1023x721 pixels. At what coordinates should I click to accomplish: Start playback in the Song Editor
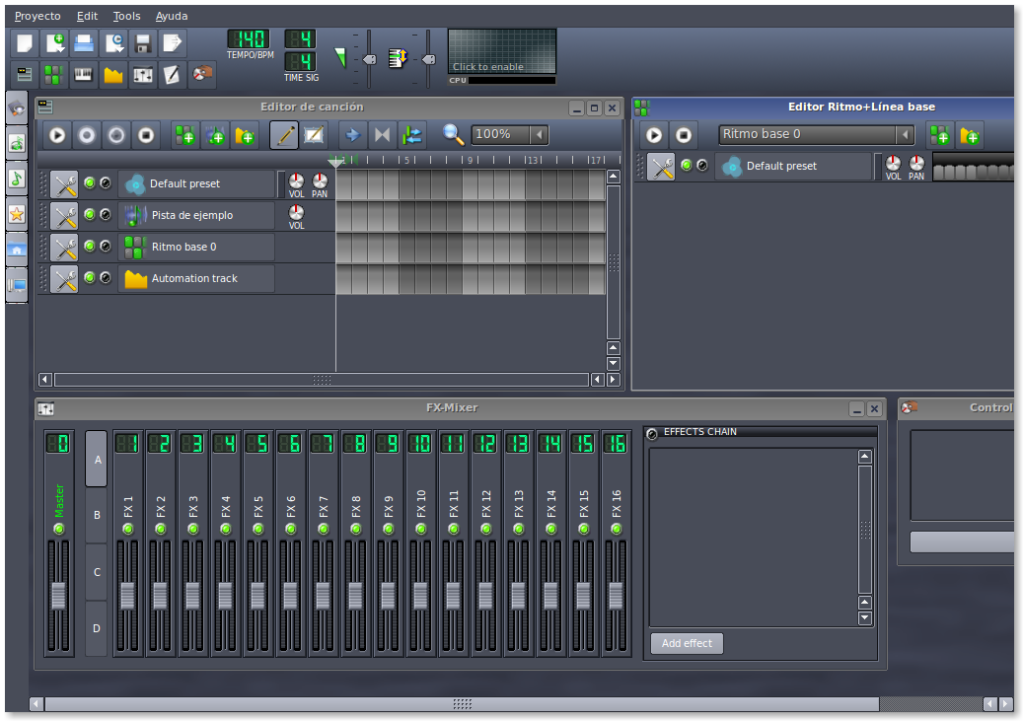point(57,136)
